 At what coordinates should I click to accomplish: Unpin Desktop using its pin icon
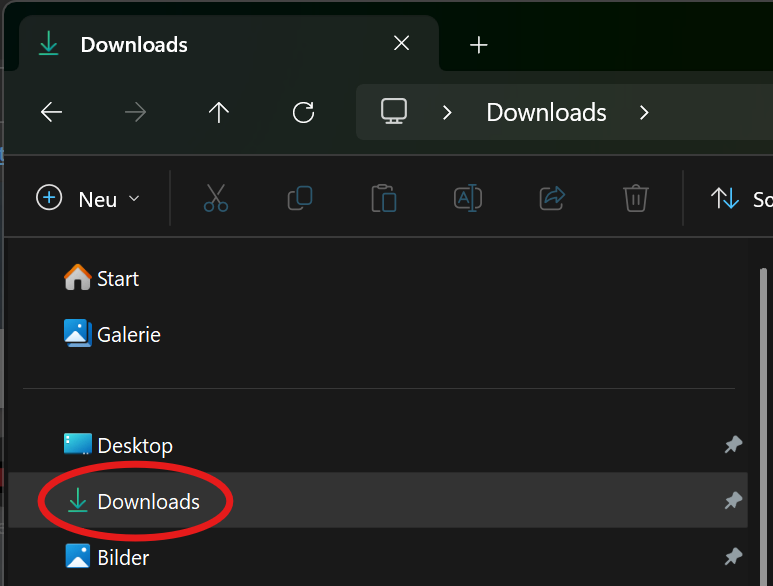pos(733,445)
